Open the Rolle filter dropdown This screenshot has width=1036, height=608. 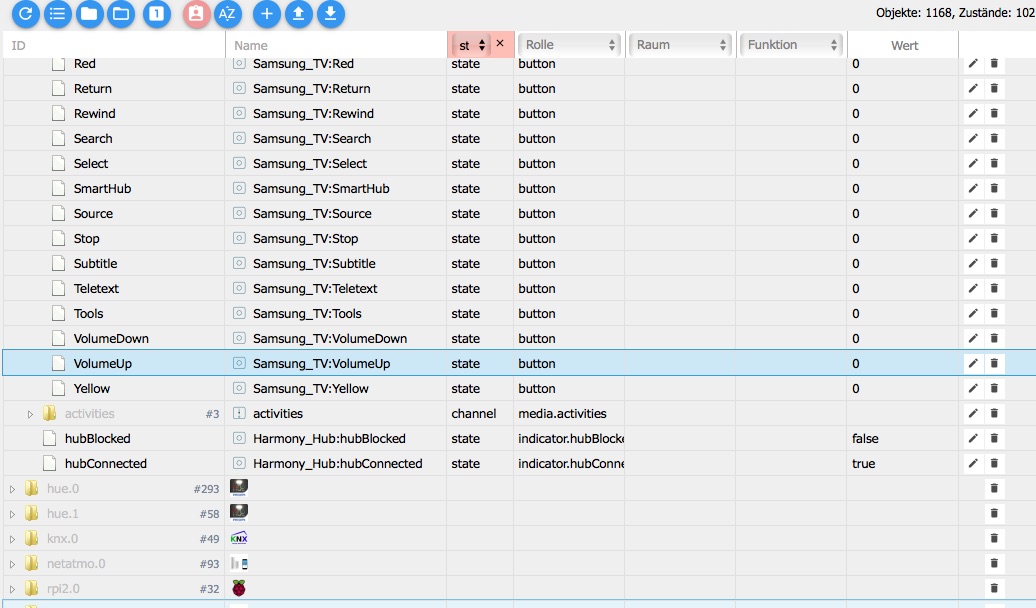tap(570, 44)
